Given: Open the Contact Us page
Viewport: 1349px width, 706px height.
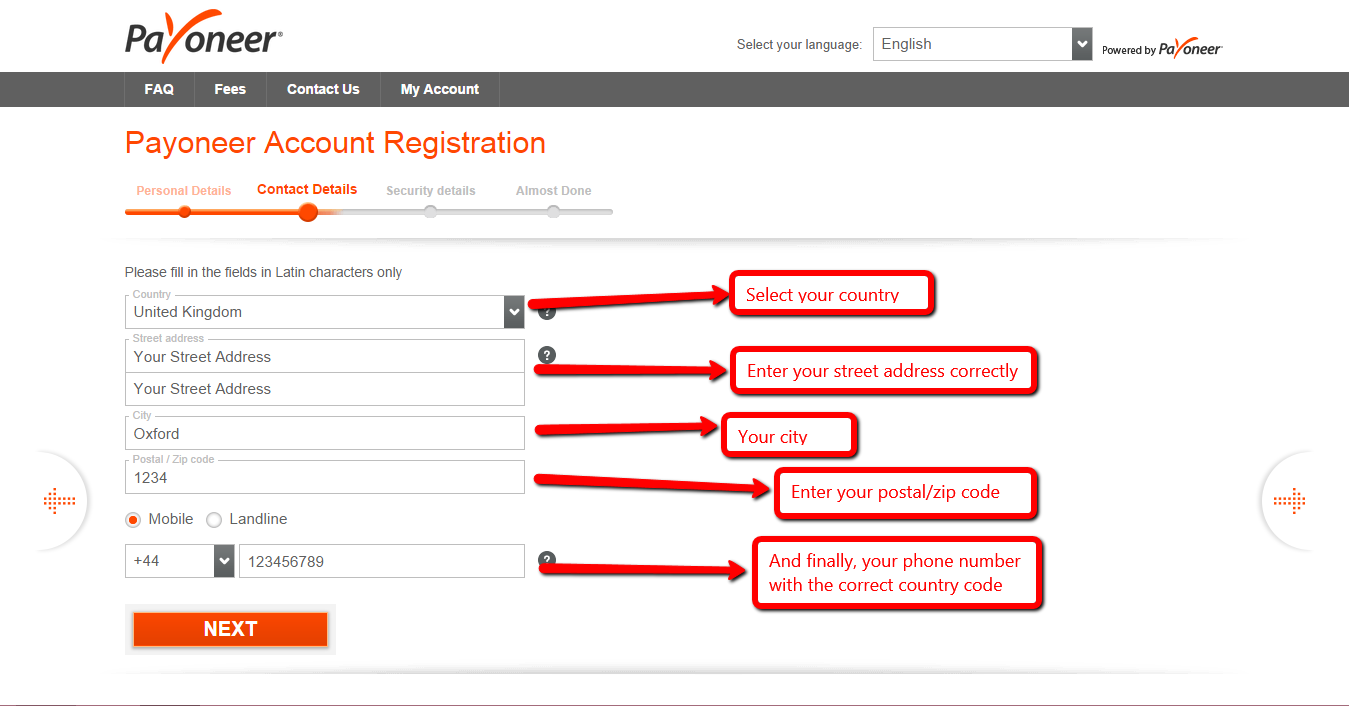Looking at the screenshot, I should pyautogui.click(x=322, y=89).
